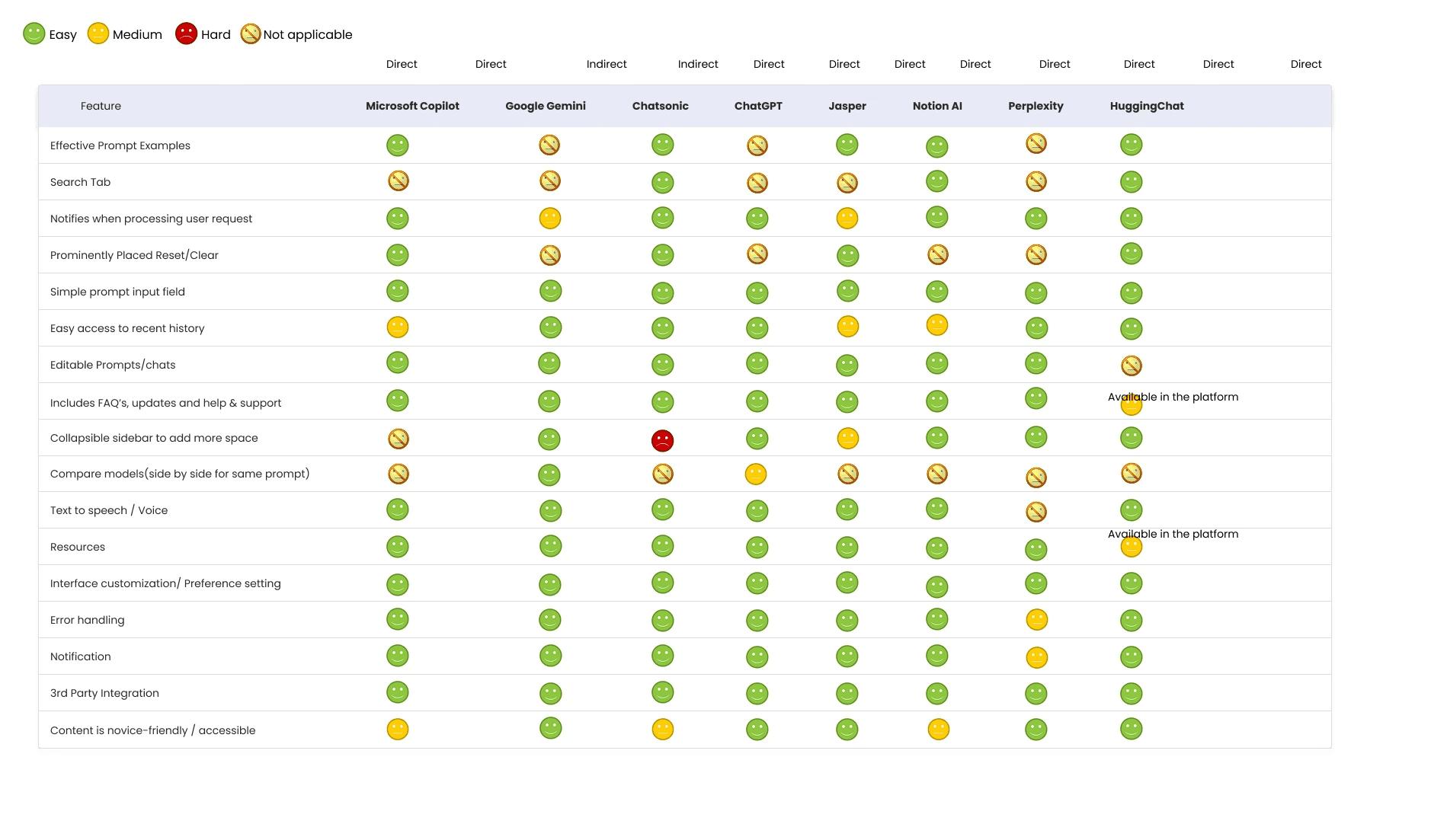The height and width of the screenshot is (840, 1447).
Task: Click '3rd Party Integration' row label
Action: [x=104, y=693]
